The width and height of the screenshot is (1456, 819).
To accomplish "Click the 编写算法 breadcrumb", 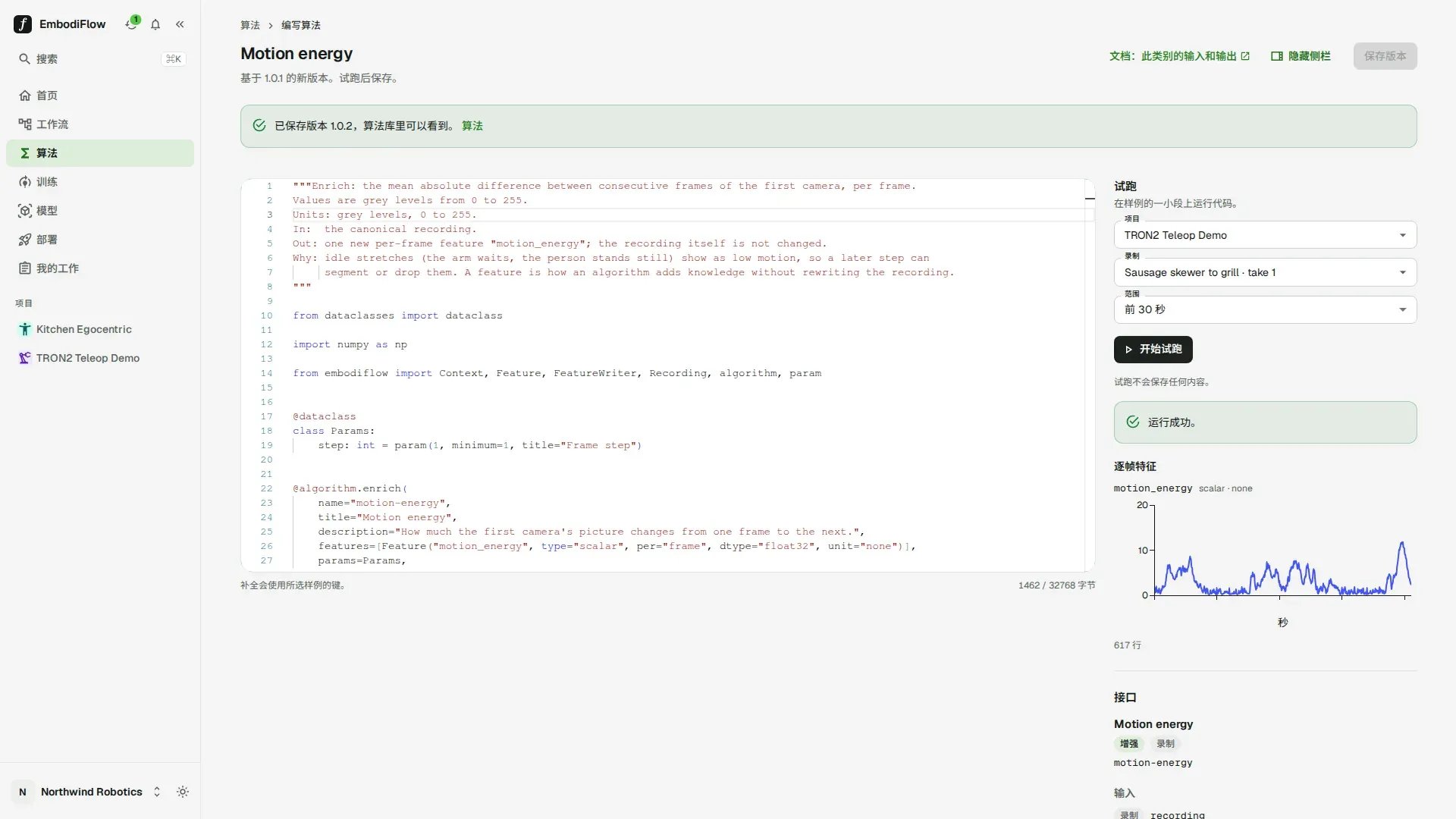I will pos(301,25).
